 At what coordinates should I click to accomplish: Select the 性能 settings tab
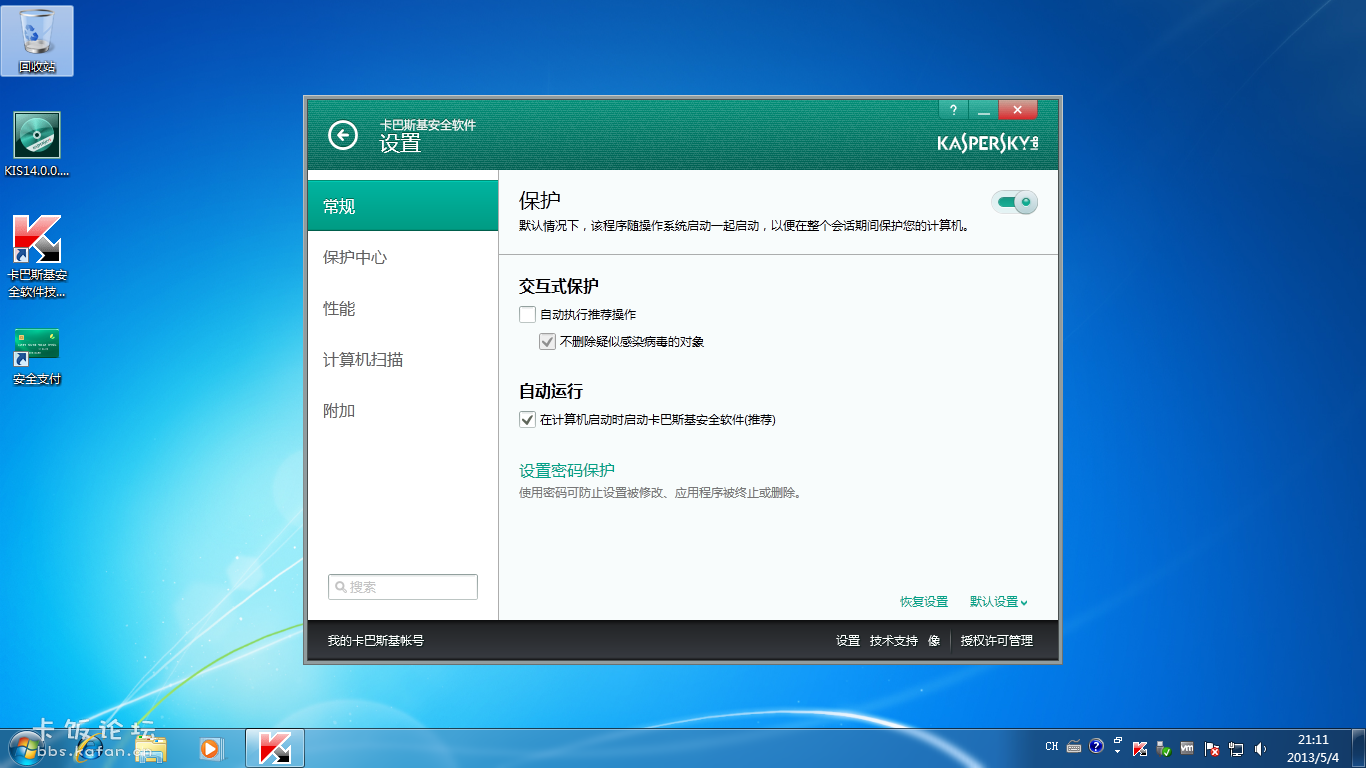(403, 309)
